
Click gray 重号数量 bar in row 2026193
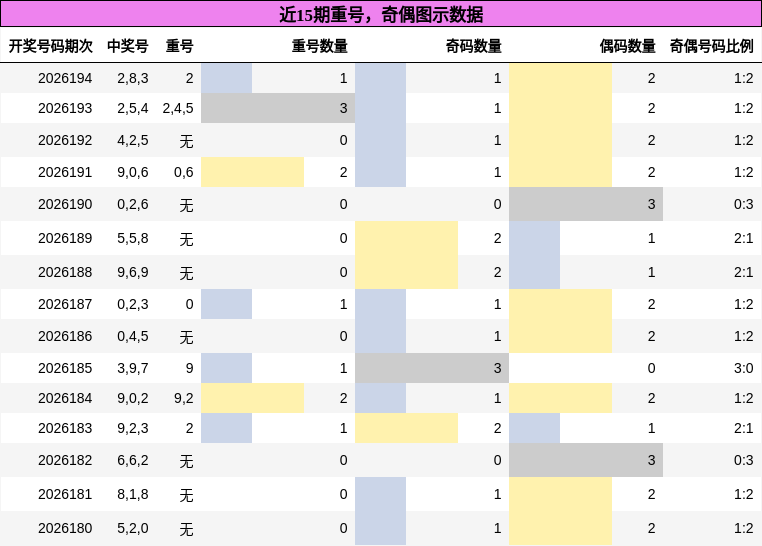(x=278, y=108)
